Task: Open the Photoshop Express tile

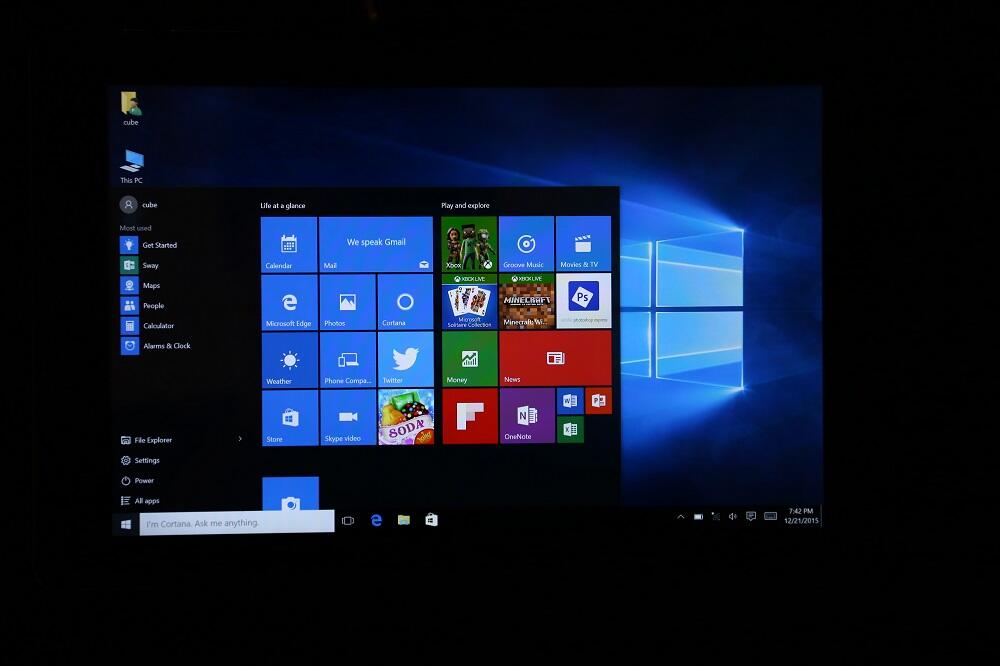Action: click(584, 301)
